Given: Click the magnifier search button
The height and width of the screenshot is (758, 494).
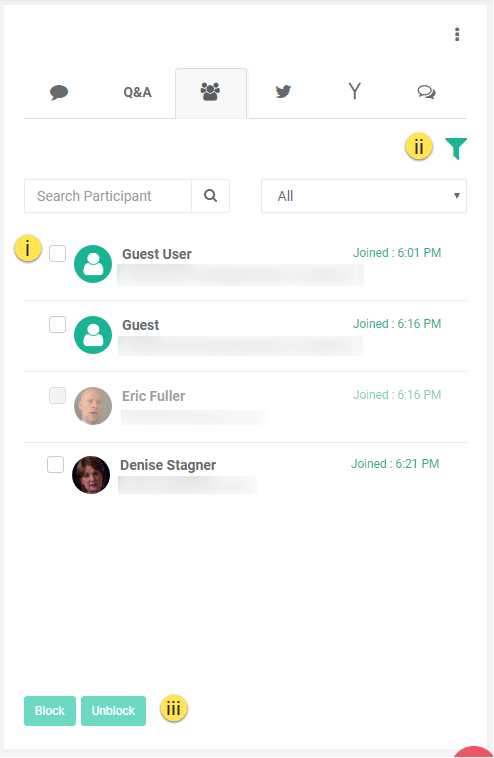Looking at the screenshot, I should [x=210, y=196].
